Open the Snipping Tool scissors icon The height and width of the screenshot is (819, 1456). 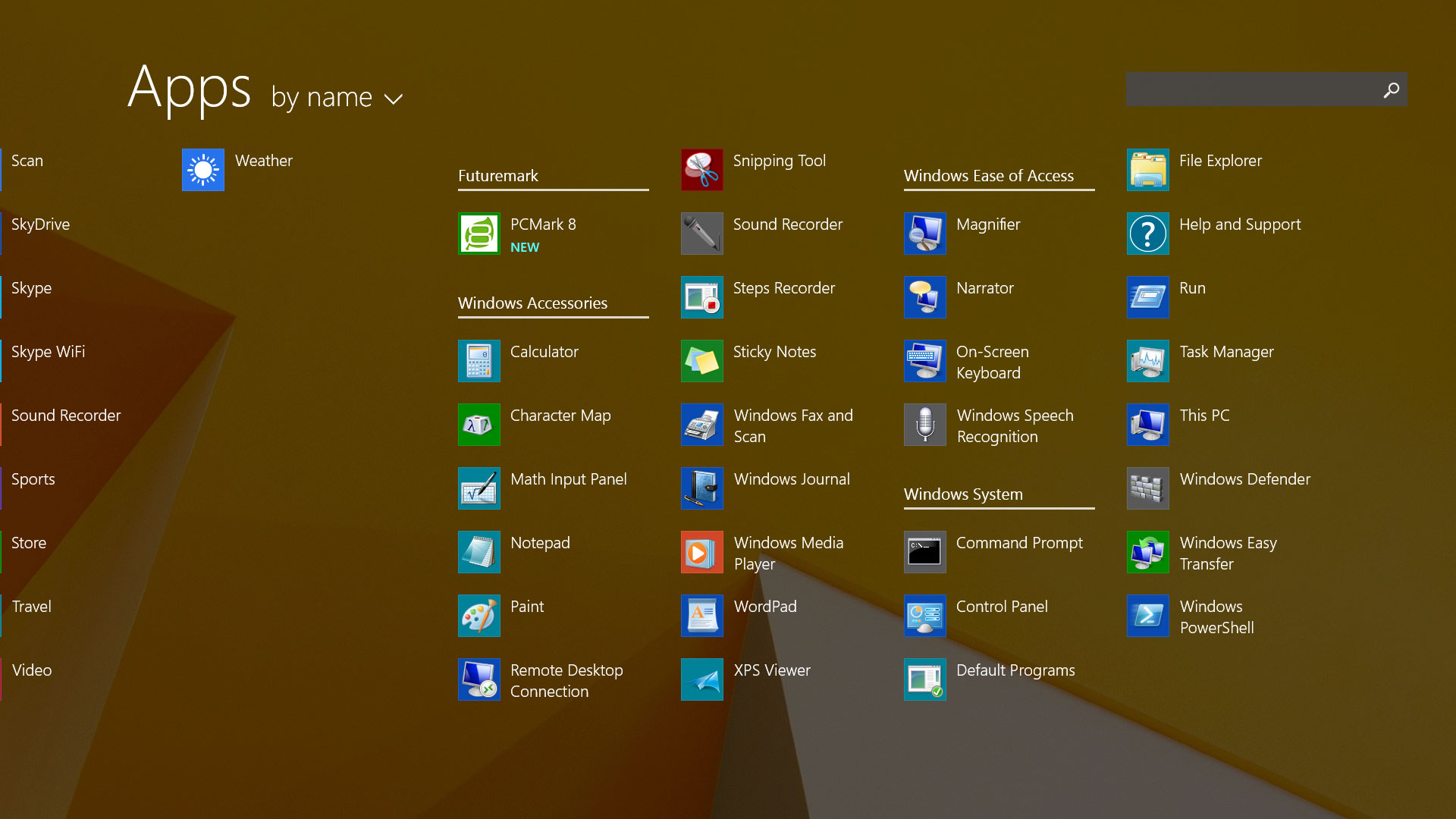coord(701,170)
